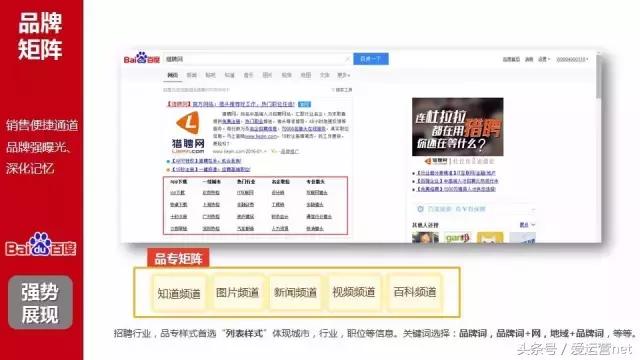
Task: Open the search tools filter link
Action: tap(342, 90)
